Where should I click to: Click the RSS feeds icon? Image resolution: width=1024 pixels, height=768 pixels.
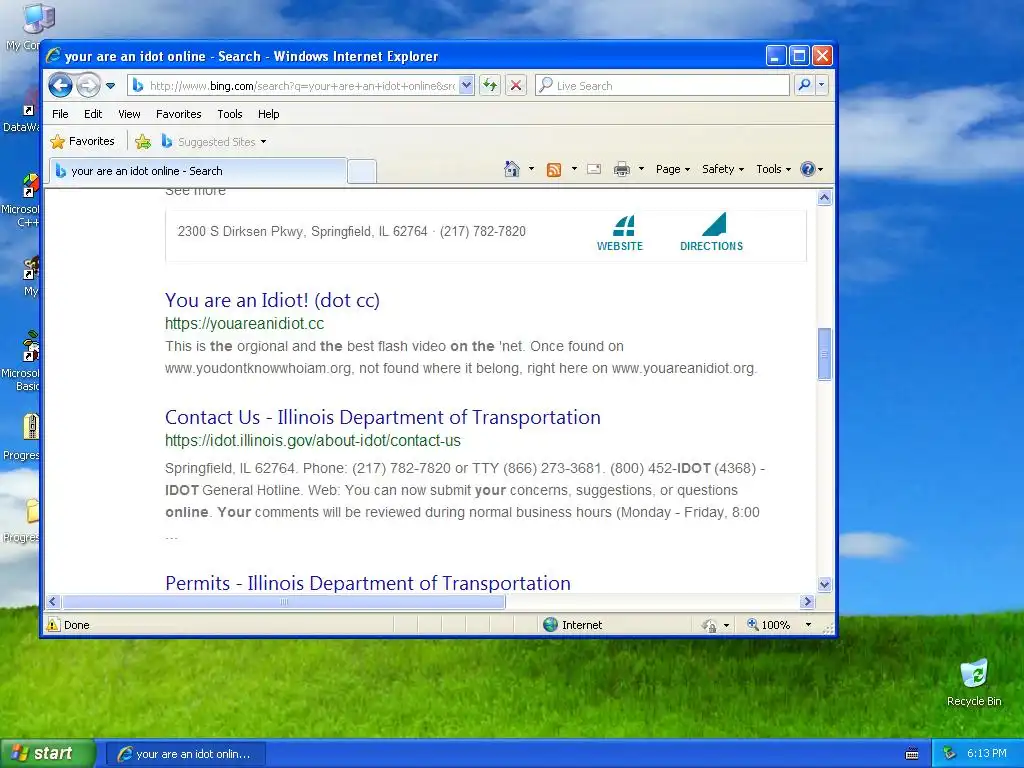click(x=554, y=170)
